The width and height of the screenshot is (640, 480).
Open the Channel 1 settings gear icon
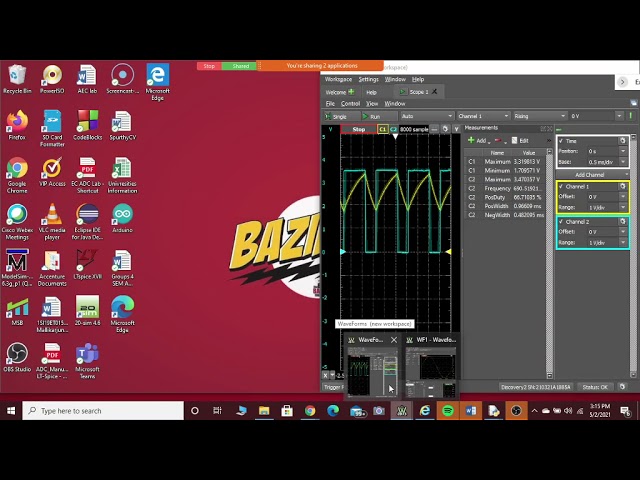coord(622,186)
